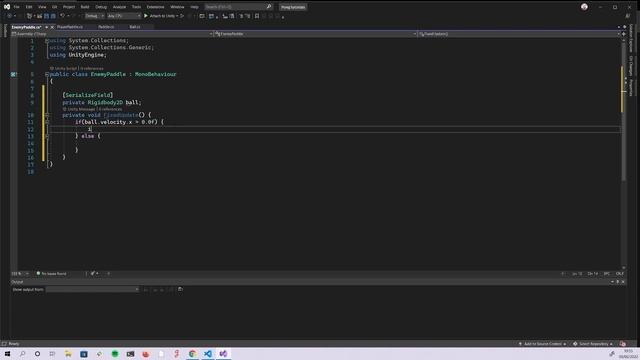Open the FixedUpdate member navigation dropdown
The image size is (640, 360).
(519, 34)
